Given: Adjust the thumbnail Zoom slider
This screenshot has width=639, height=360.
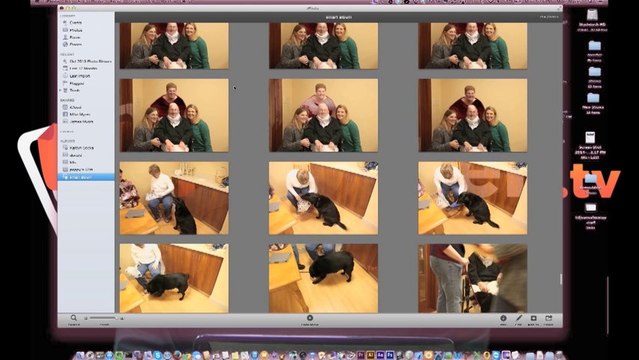Looking at the screenshot, I should click(103, 318).
